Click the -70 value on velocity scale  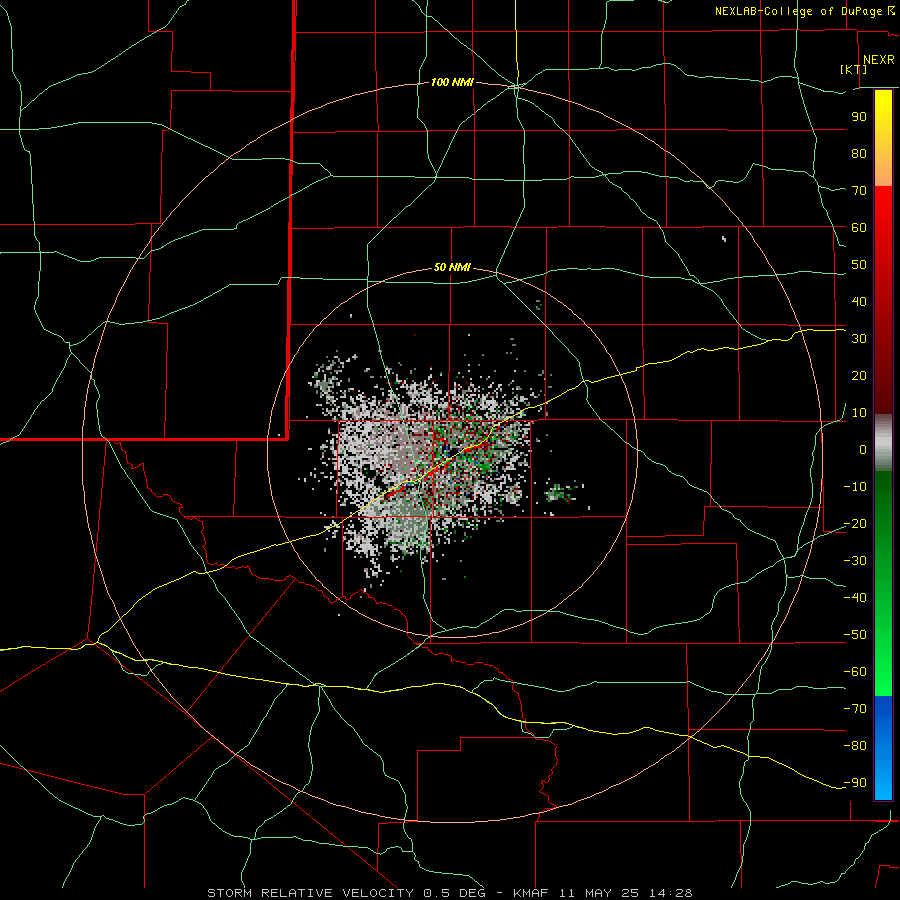click(x=855, y=709)
